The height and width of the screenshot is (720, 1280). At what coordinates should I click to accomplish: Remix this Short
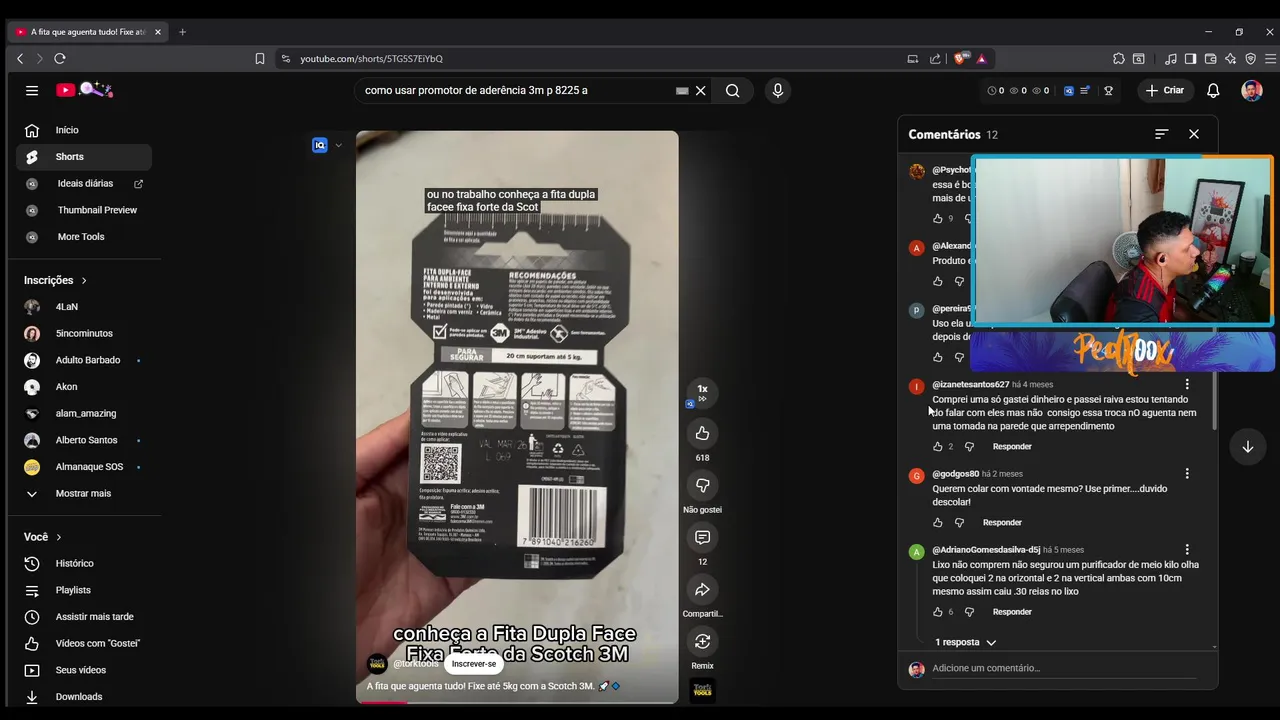point(702,641)
